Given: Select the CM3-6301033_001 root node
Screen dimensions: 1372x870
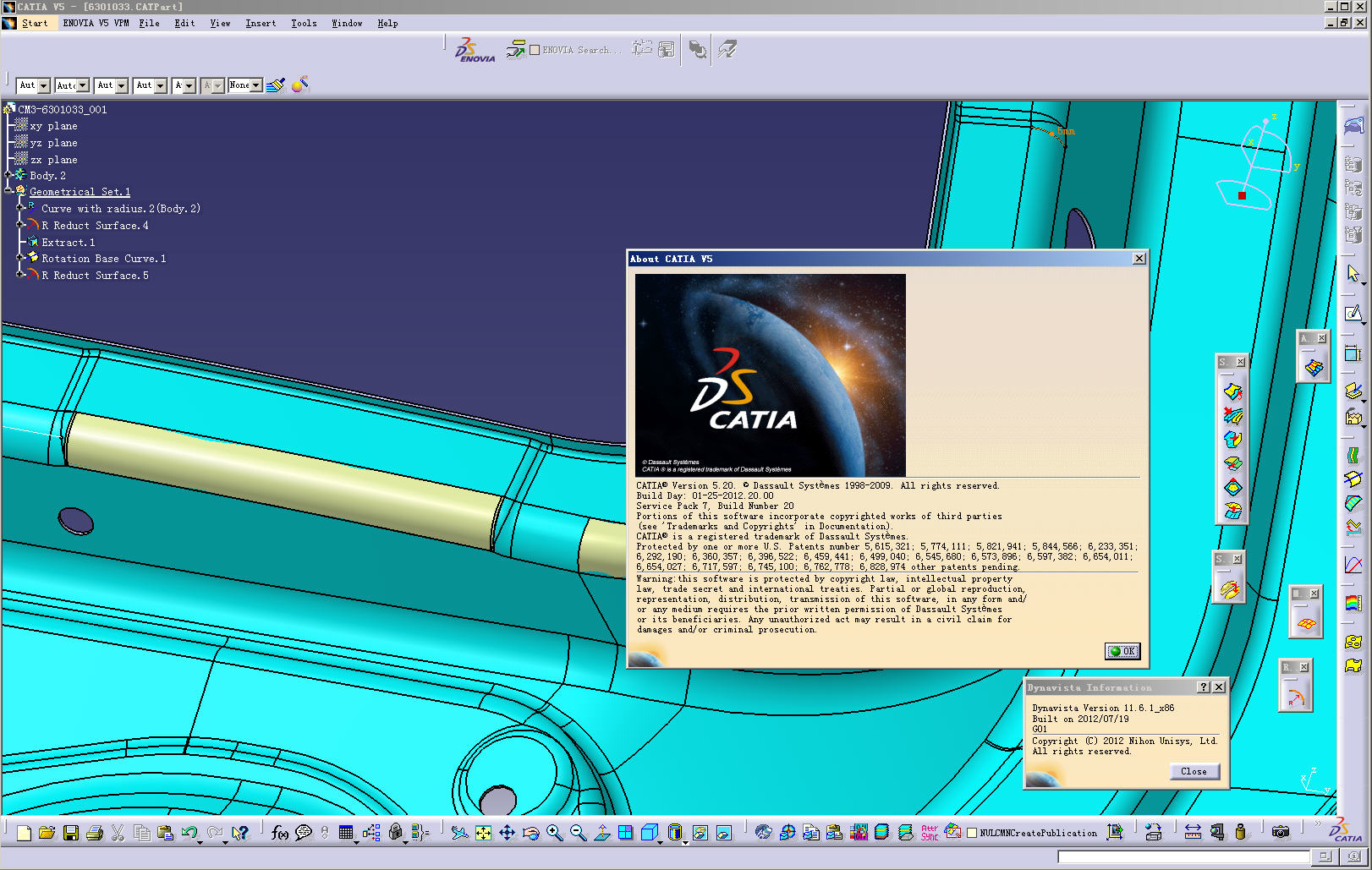Looking at the screenshot, I should pyautogui.click(x=63, y=110).
